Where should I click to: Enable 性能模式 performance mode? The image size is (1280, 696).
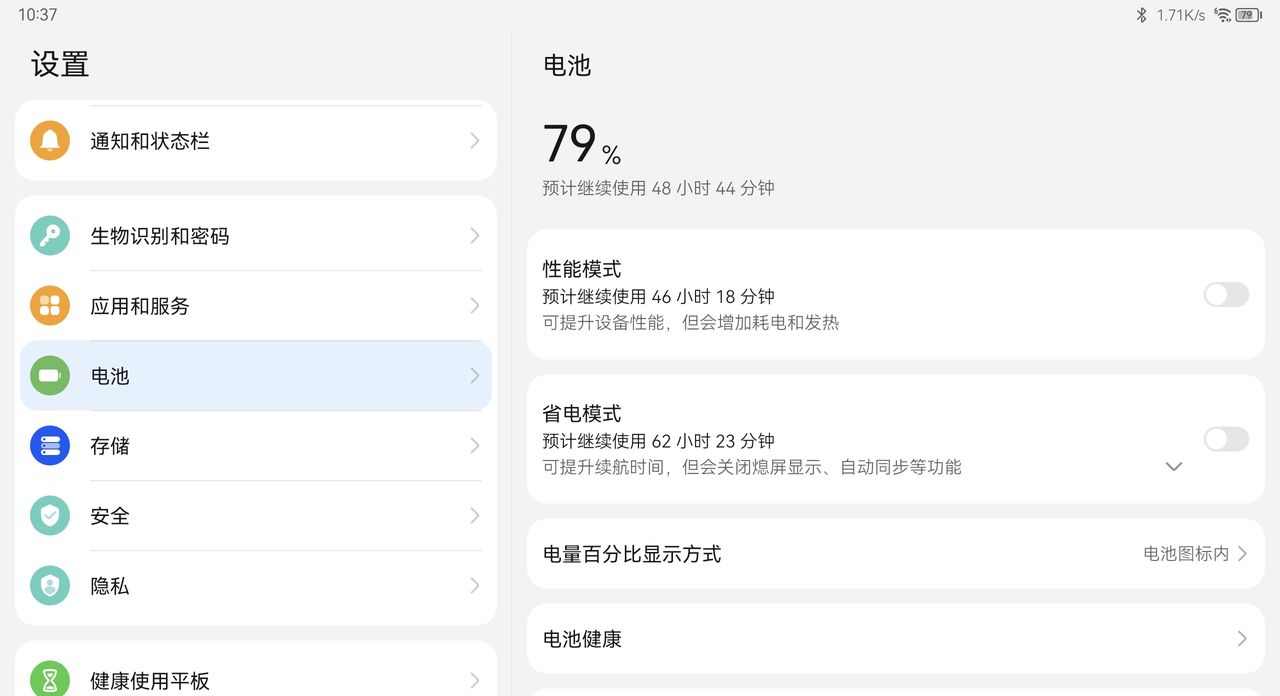pos(1226,295)
